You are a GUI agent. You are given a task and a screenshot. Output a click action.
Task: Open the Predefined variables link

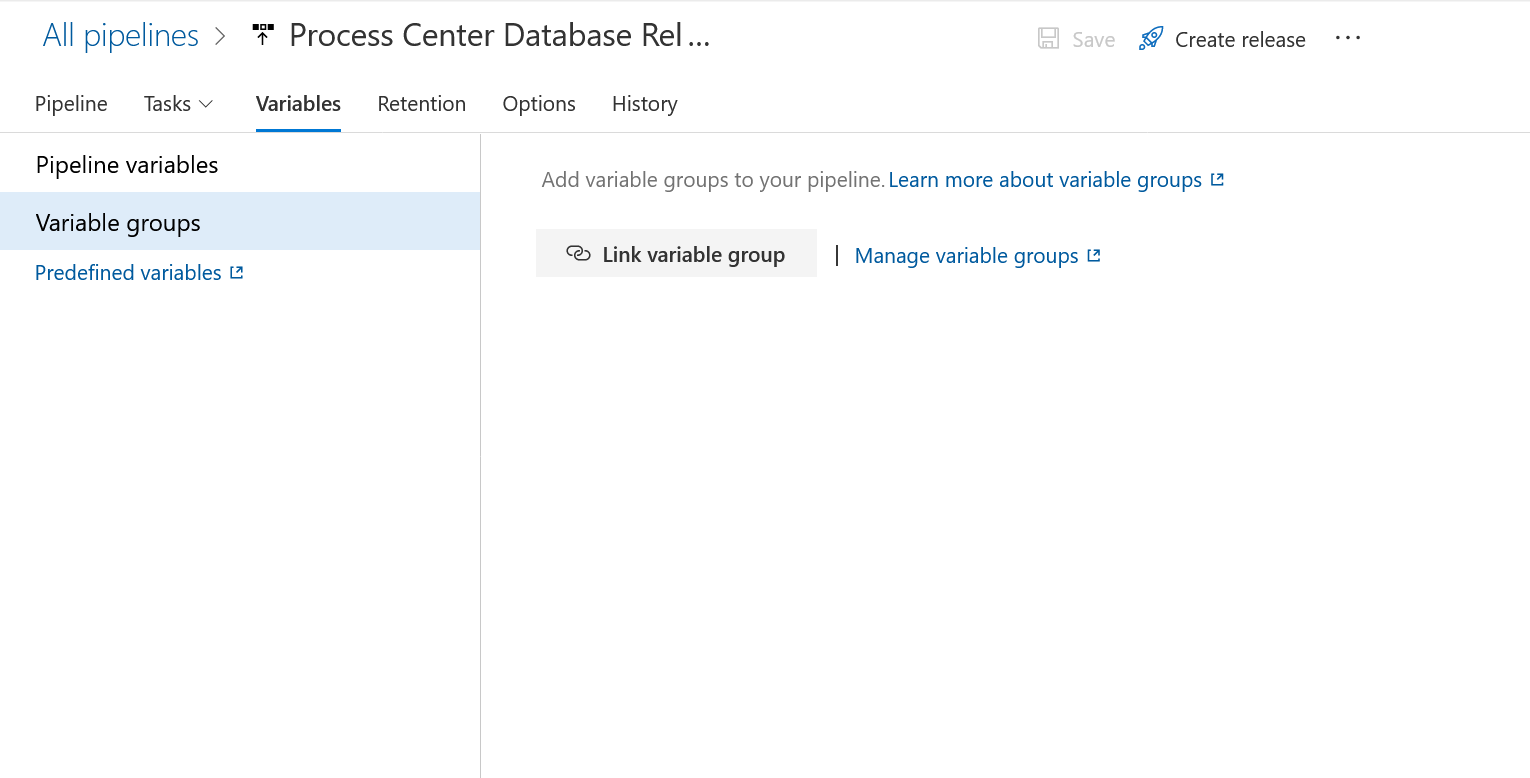point(128,272)
